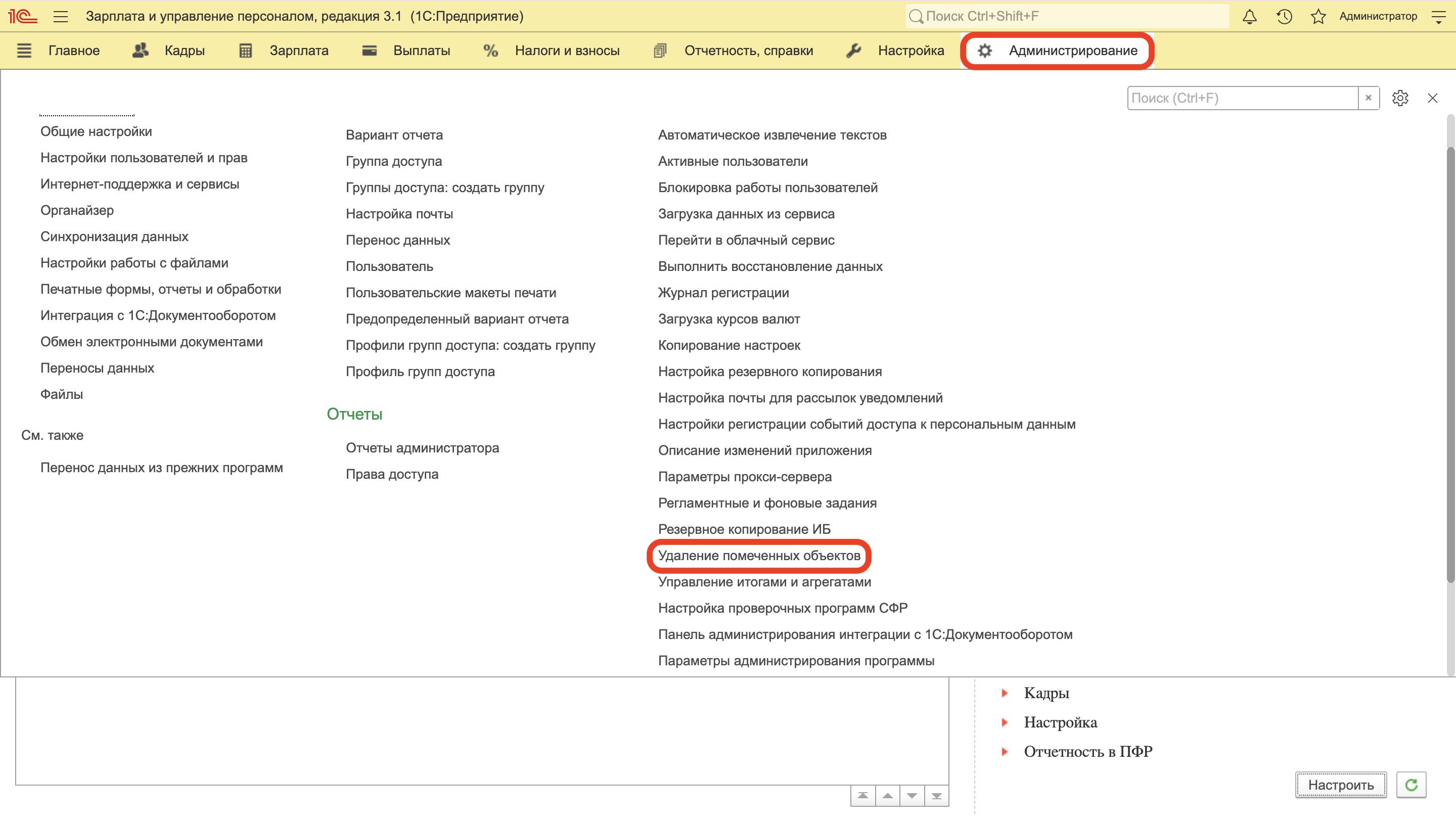Open the main hamburger menu icon

pyautogui.click(x=61, y=16)
